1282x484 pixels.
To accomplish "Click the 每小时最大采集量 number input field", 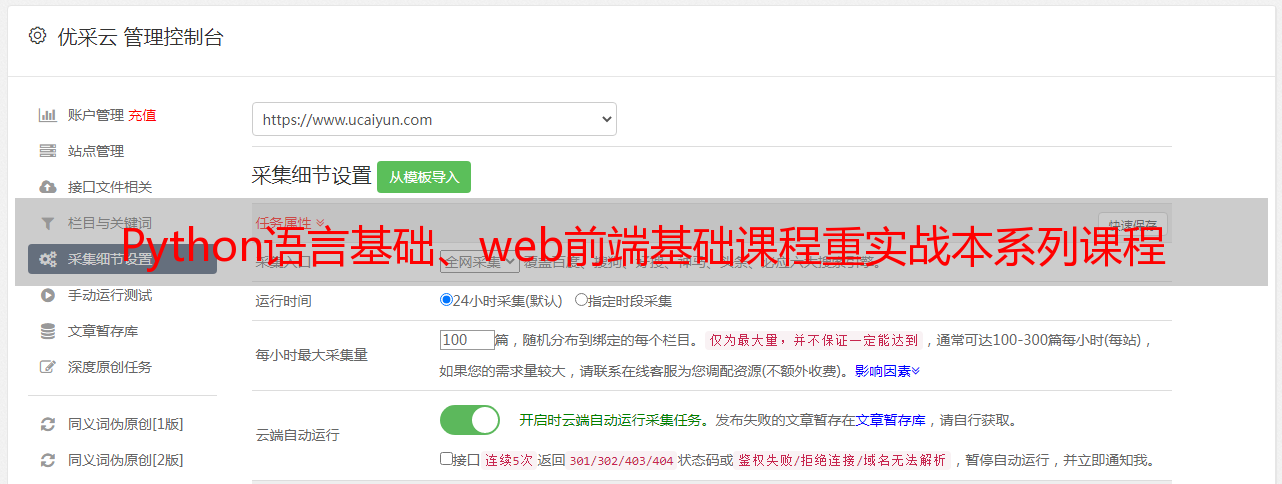I will 467,340.
